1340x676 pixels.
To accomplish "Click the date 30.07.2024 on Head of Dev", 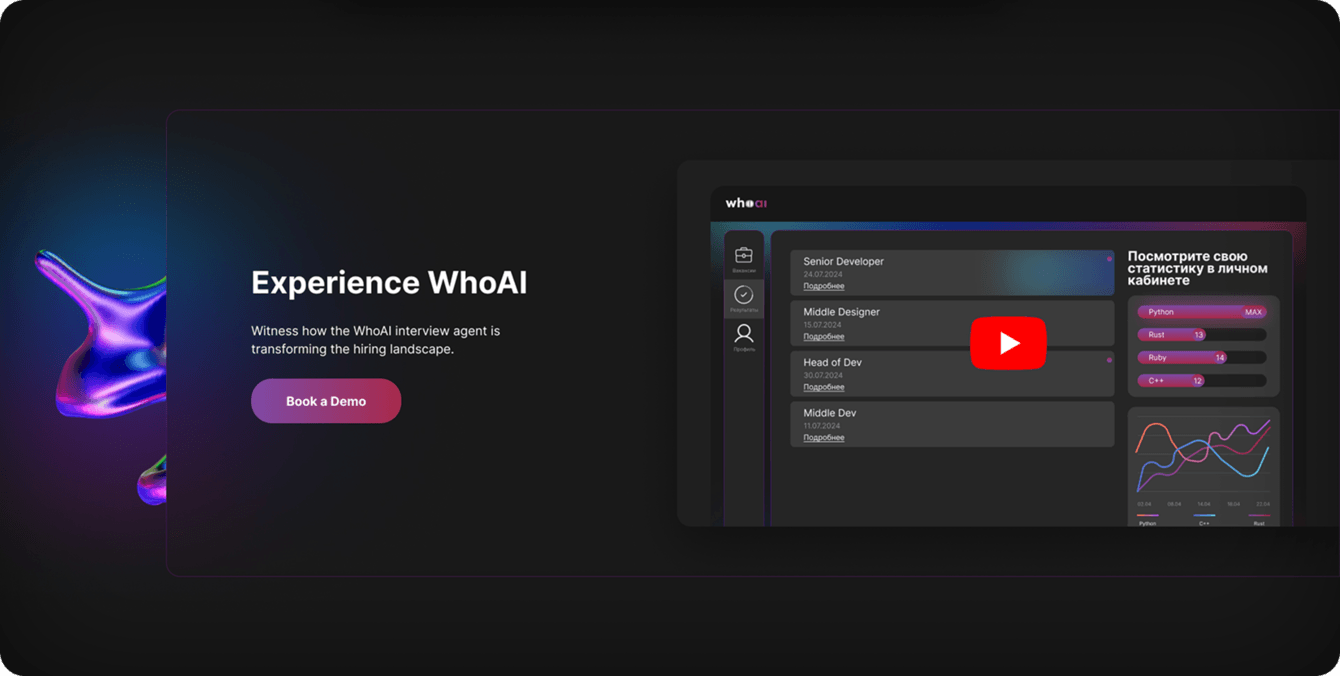I will click(x=823, y=375).
